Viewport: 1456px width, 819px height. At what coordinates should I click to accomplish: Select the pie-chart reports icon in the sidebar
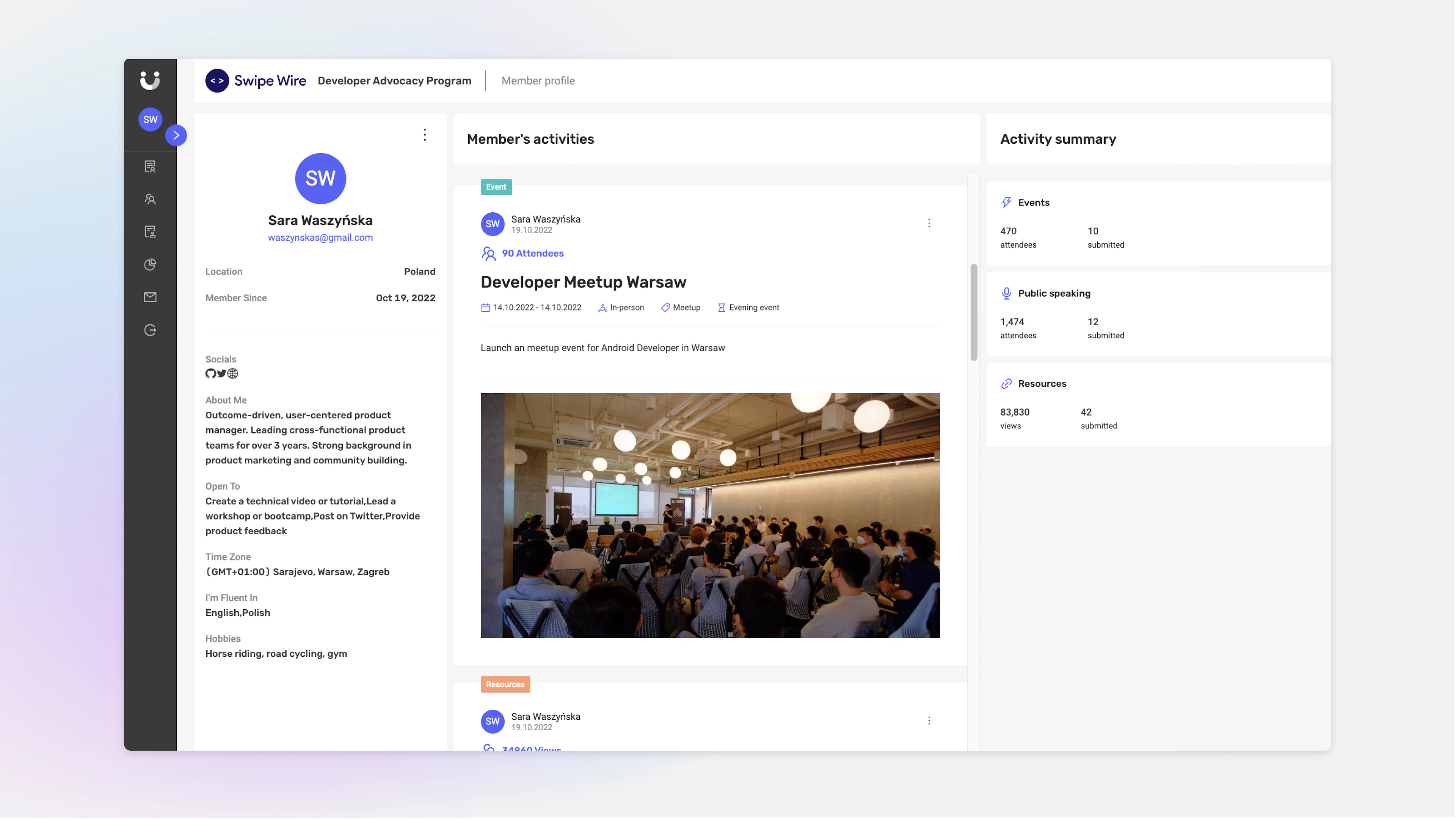pos(151,265)
